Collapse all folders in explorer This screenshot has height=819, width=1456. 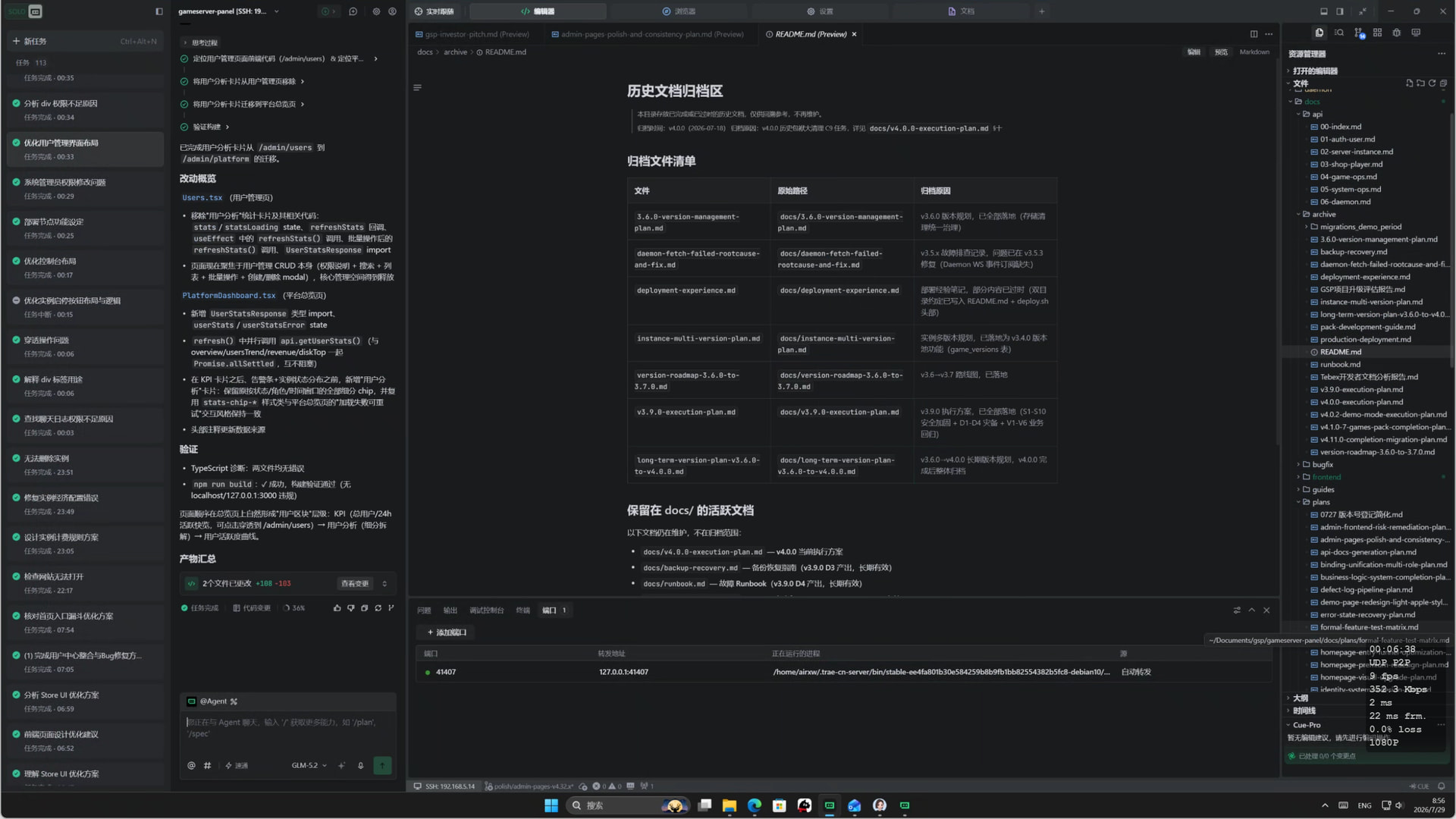pyautogui.click(x=1443, y=83)
